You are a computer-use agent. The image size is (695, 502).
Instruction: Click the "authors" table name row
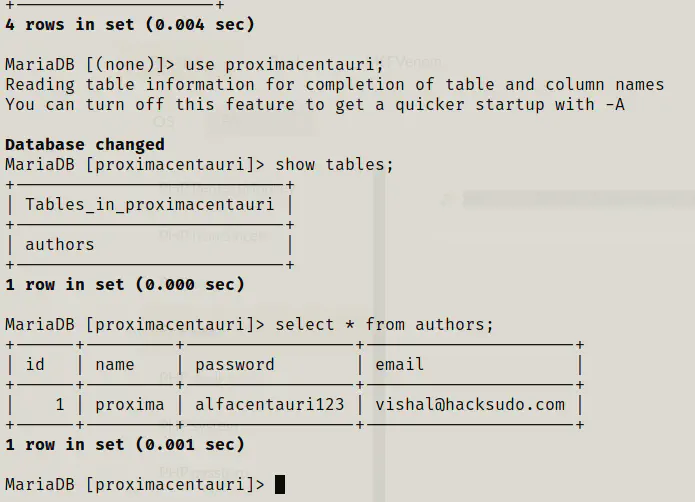pos(60,245)
